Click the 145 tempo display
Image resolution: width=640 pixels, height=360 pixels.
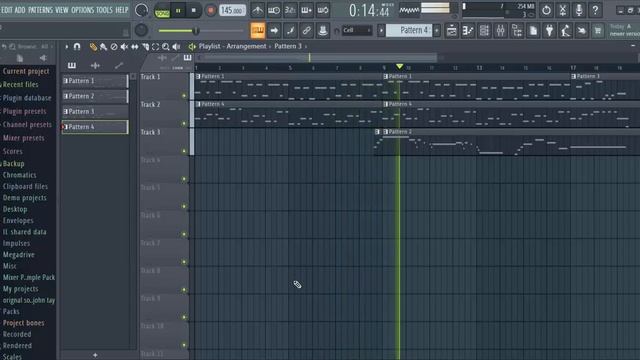[233, 10]
